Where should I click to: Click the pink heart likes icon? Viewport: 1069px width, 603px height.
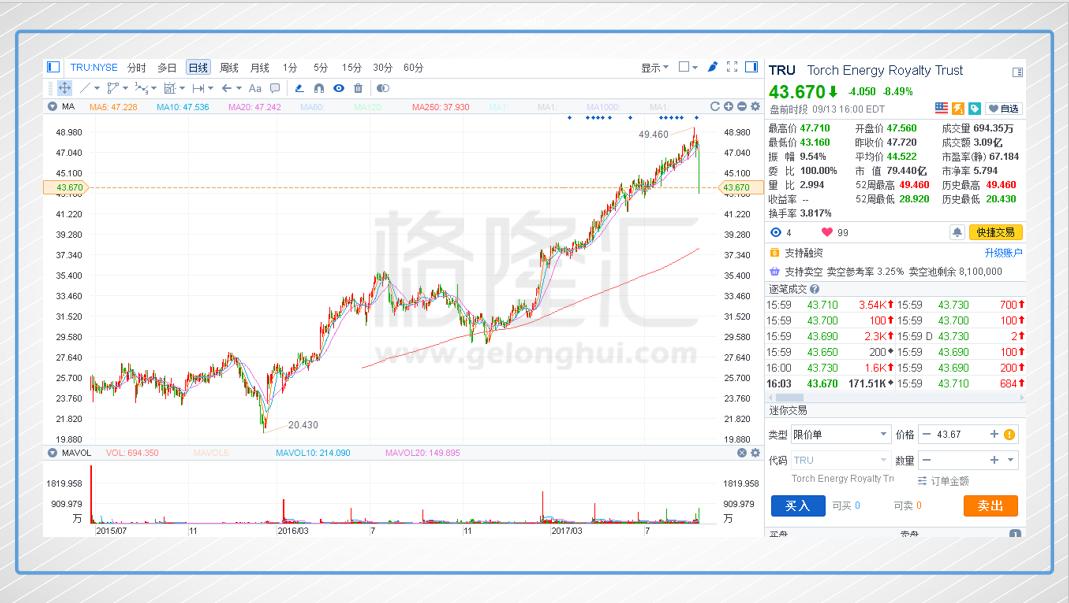click(x=827, y=233)
